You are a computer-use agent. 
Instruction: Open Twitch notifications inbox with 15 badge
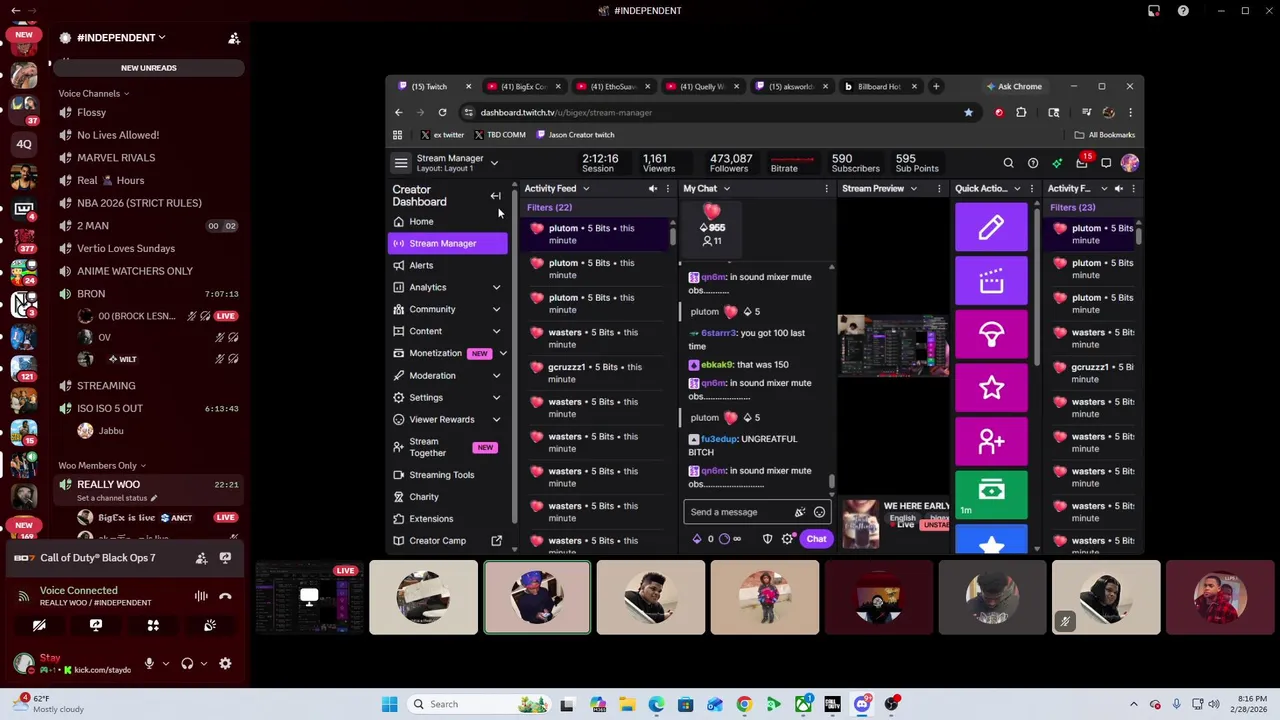[x=1082, y=162]
